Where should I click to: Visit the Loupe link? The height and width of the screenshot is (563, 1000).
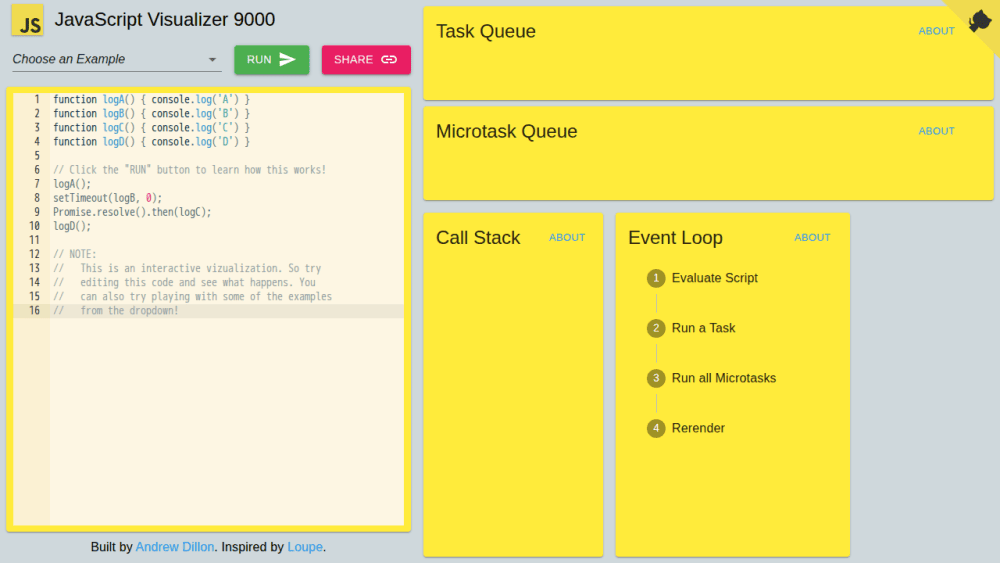[305, 547]
